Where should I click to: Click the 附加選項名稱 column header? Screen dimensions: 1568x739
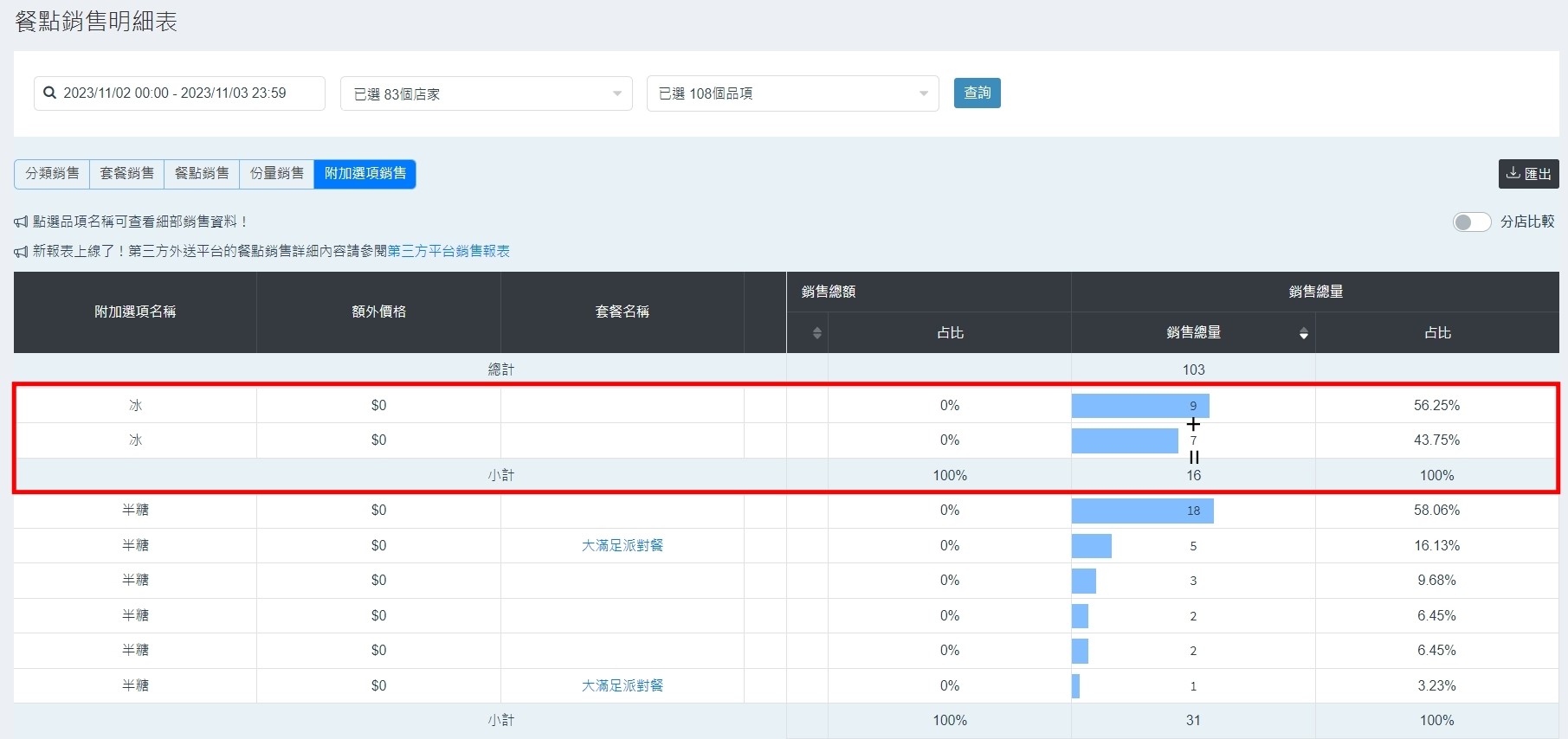pos(135,312)
